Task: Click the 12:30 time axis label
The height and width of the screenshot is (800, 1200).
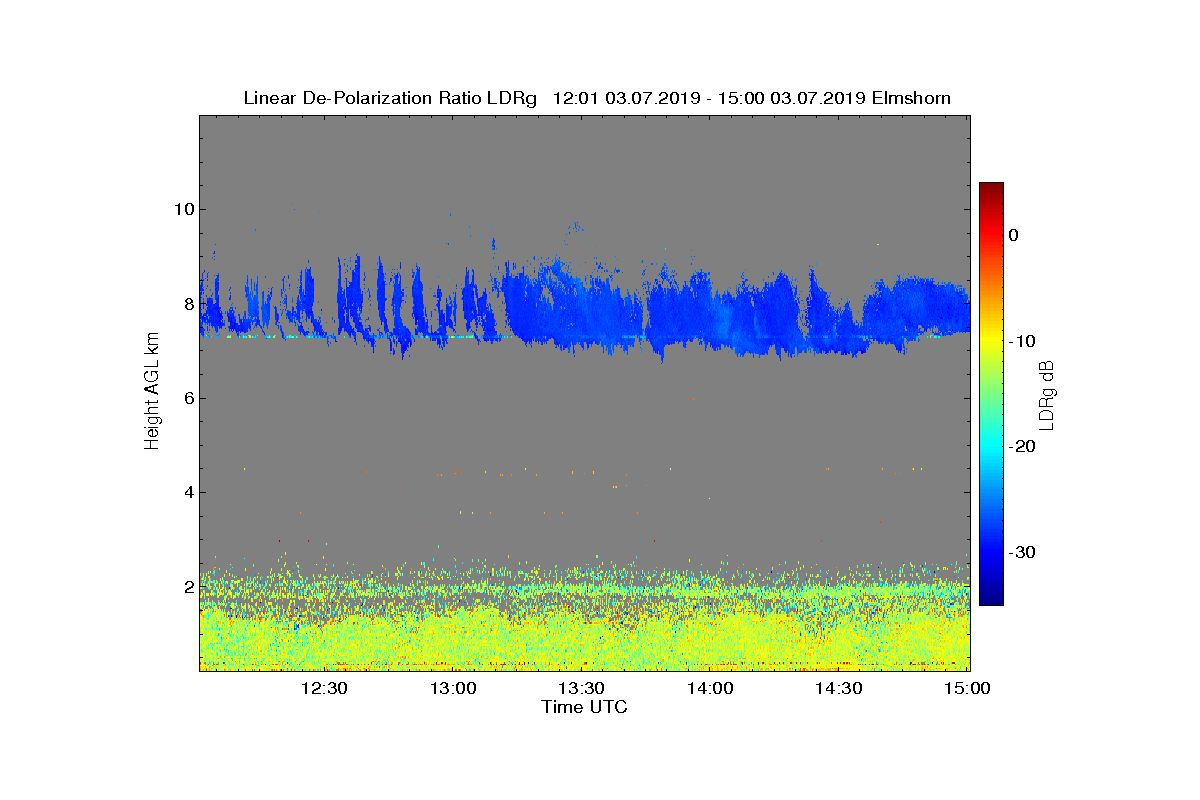Action: 324,689
